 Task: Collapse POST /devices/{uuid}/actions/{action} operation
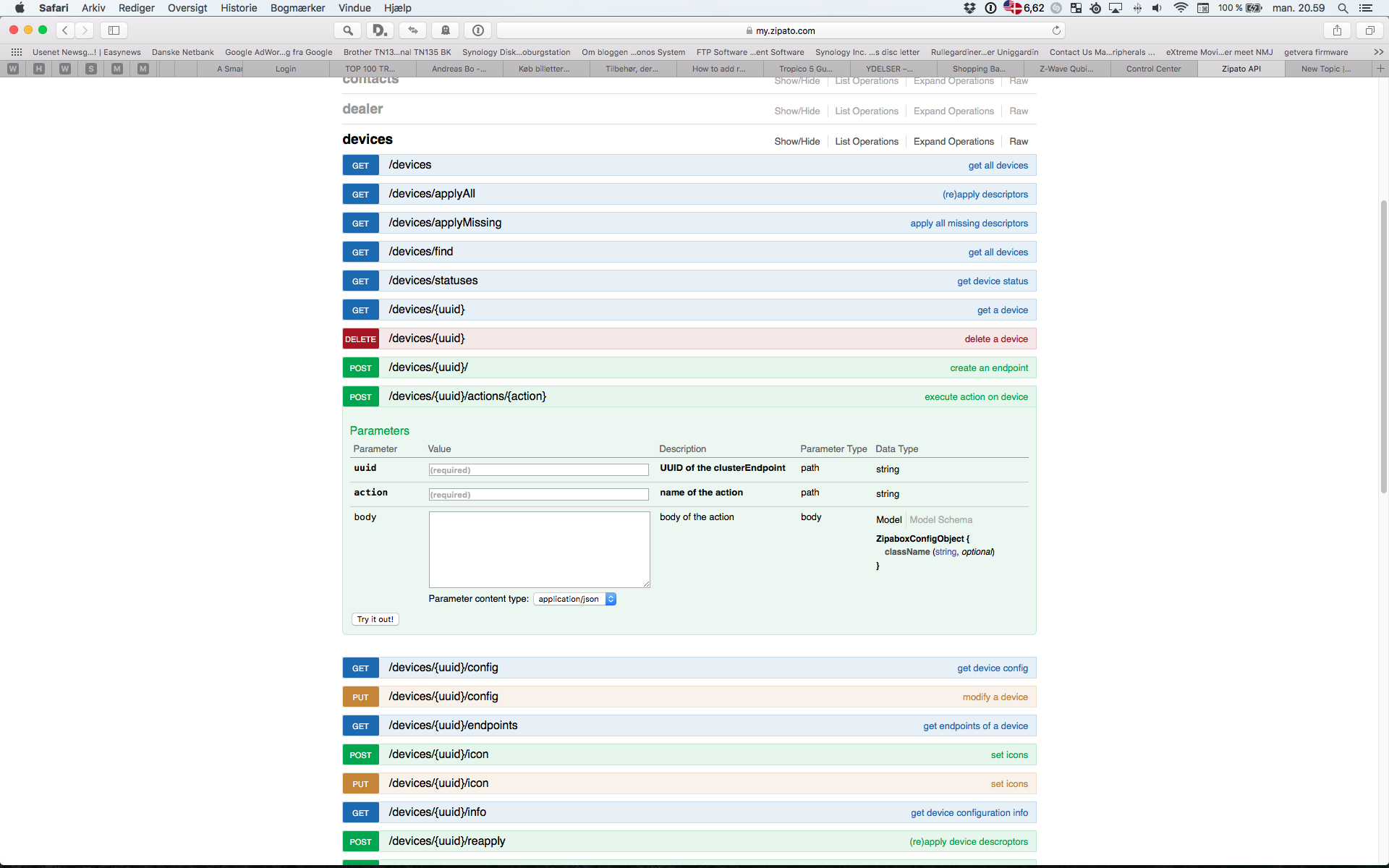[467, 396]
